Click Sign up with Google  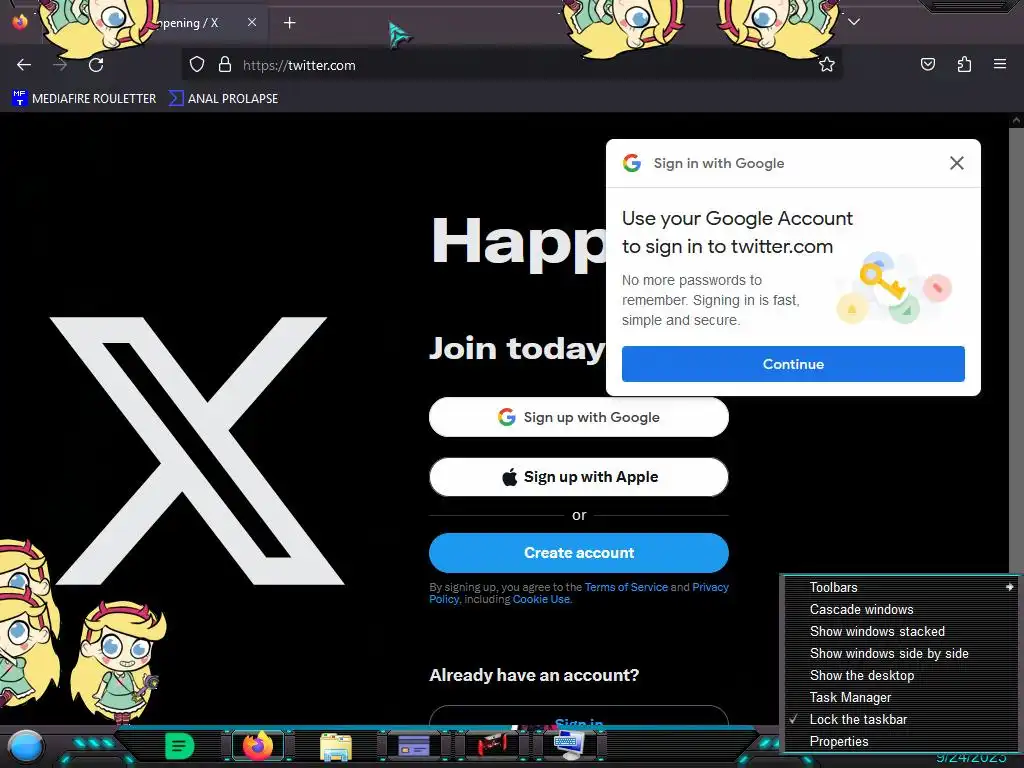point(579,417)
